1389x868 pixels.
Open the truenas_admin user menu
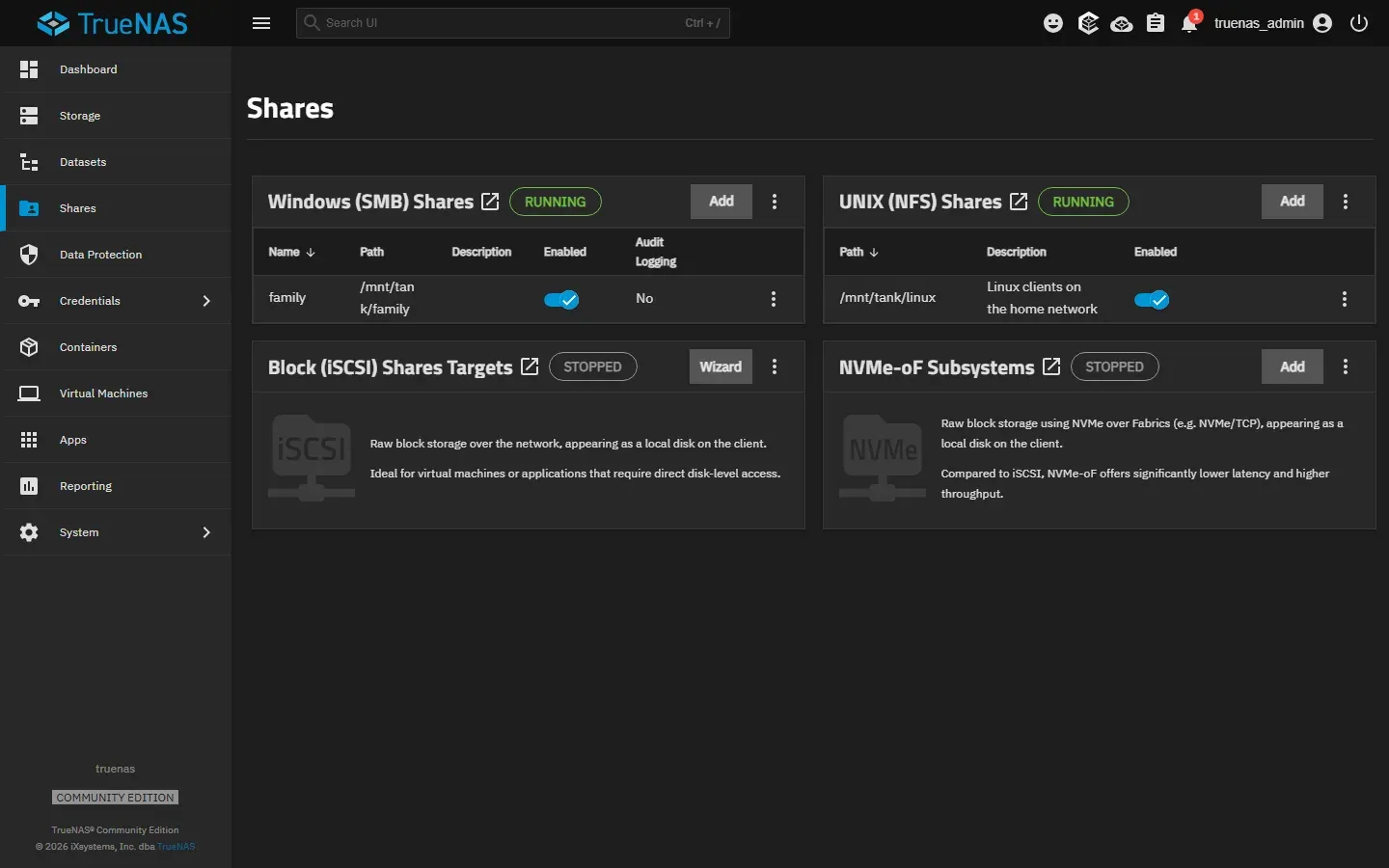(x=1272, y=23)
